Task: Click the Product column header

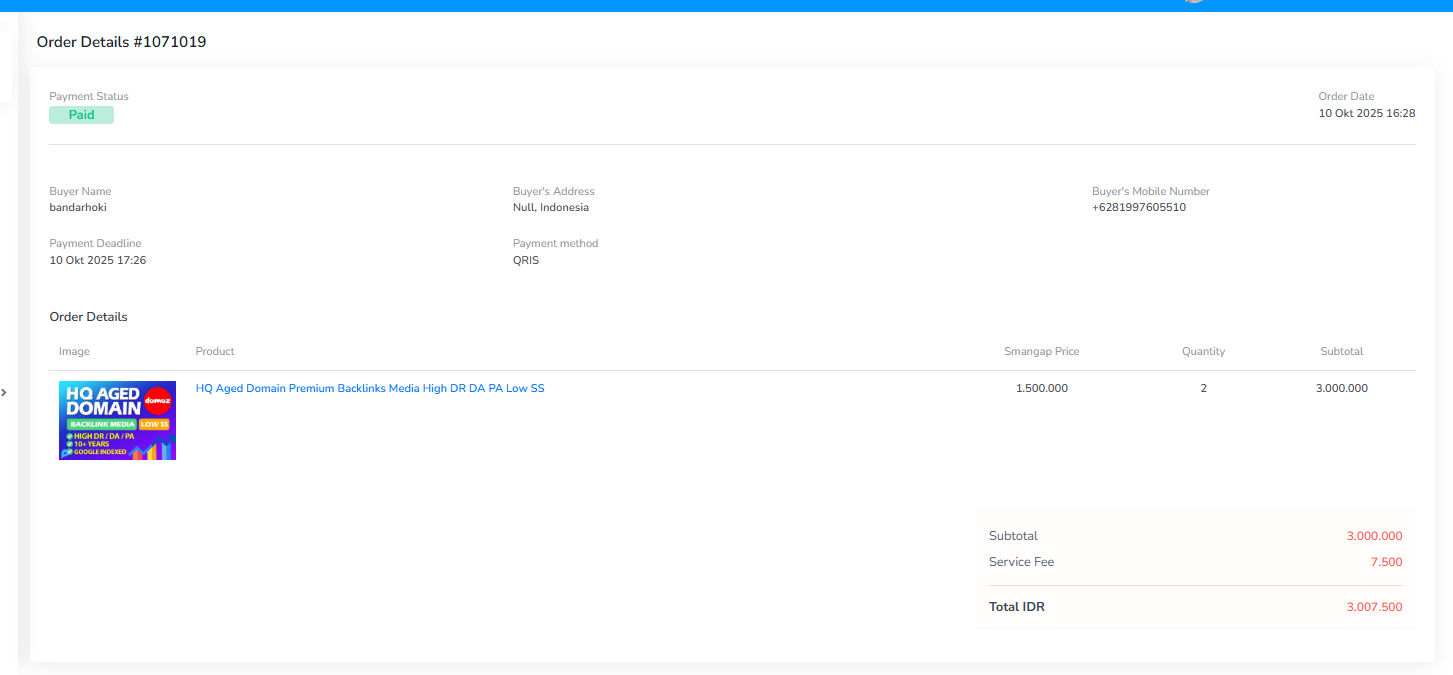Action: 215,351
